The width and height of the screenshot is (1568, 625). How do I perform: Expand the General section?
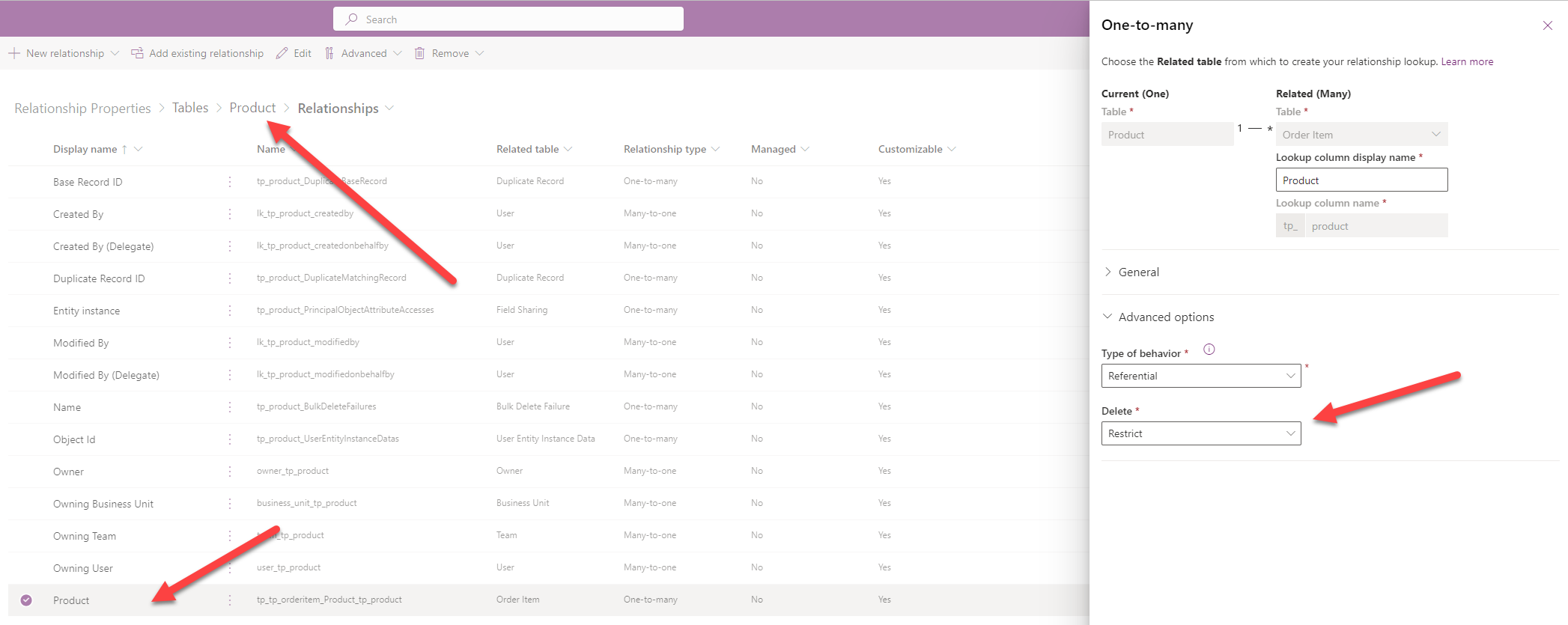[x=1138, y=272]
